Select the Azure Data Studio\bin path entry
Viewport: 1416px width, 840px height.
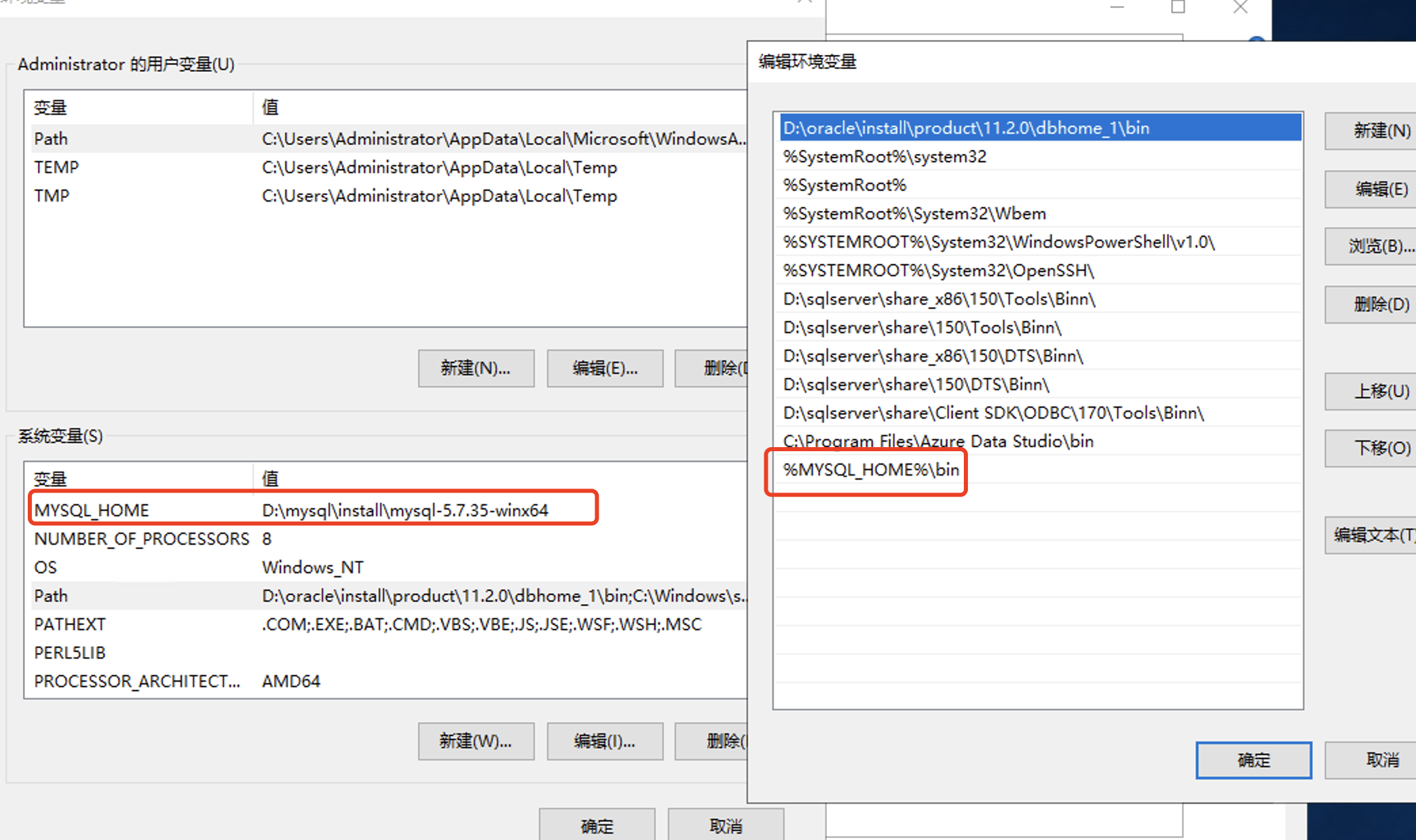tap(937, 442)
